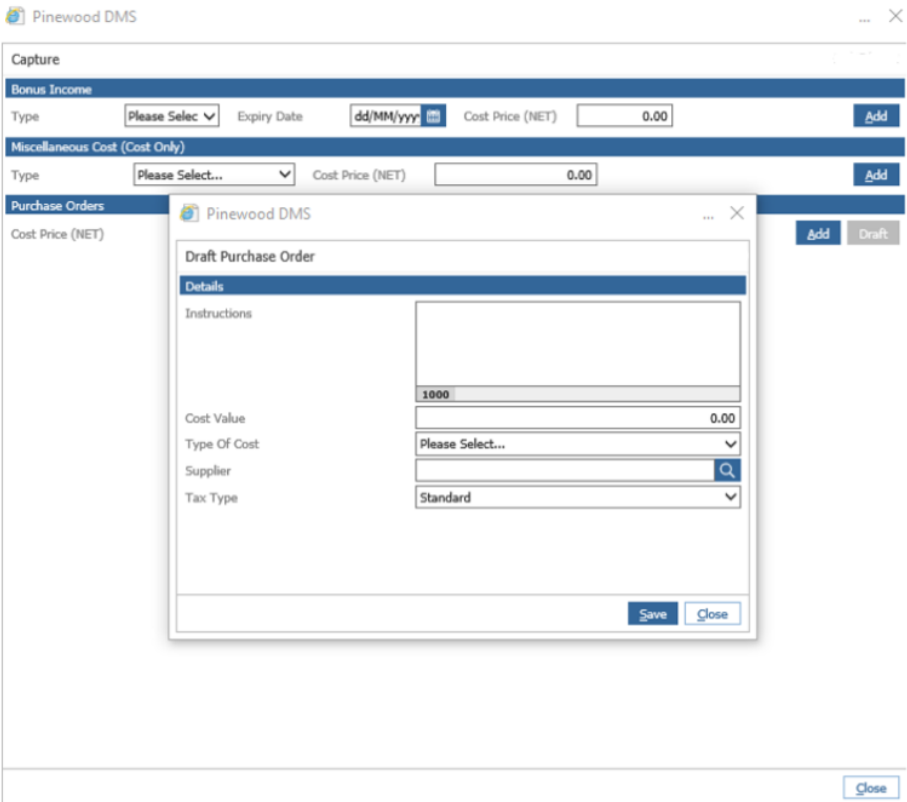Click Miscellaneous Cost Price (NET) field
907x802 pixels.
(x=516, y=175)
